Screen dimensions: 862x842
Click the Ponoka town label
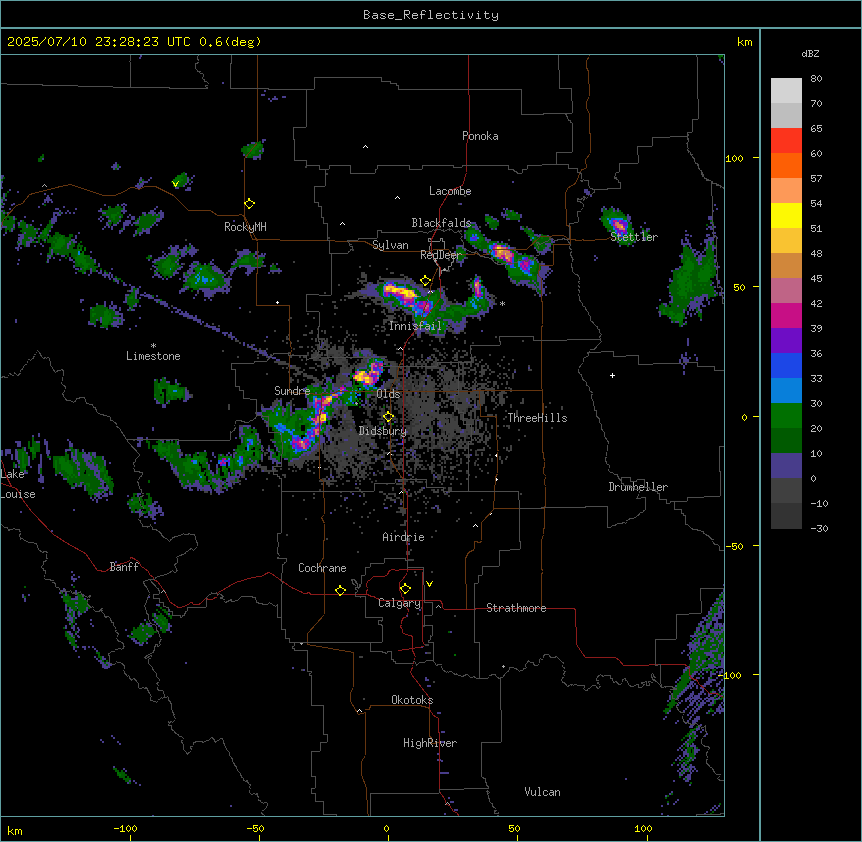pos(480,136)
